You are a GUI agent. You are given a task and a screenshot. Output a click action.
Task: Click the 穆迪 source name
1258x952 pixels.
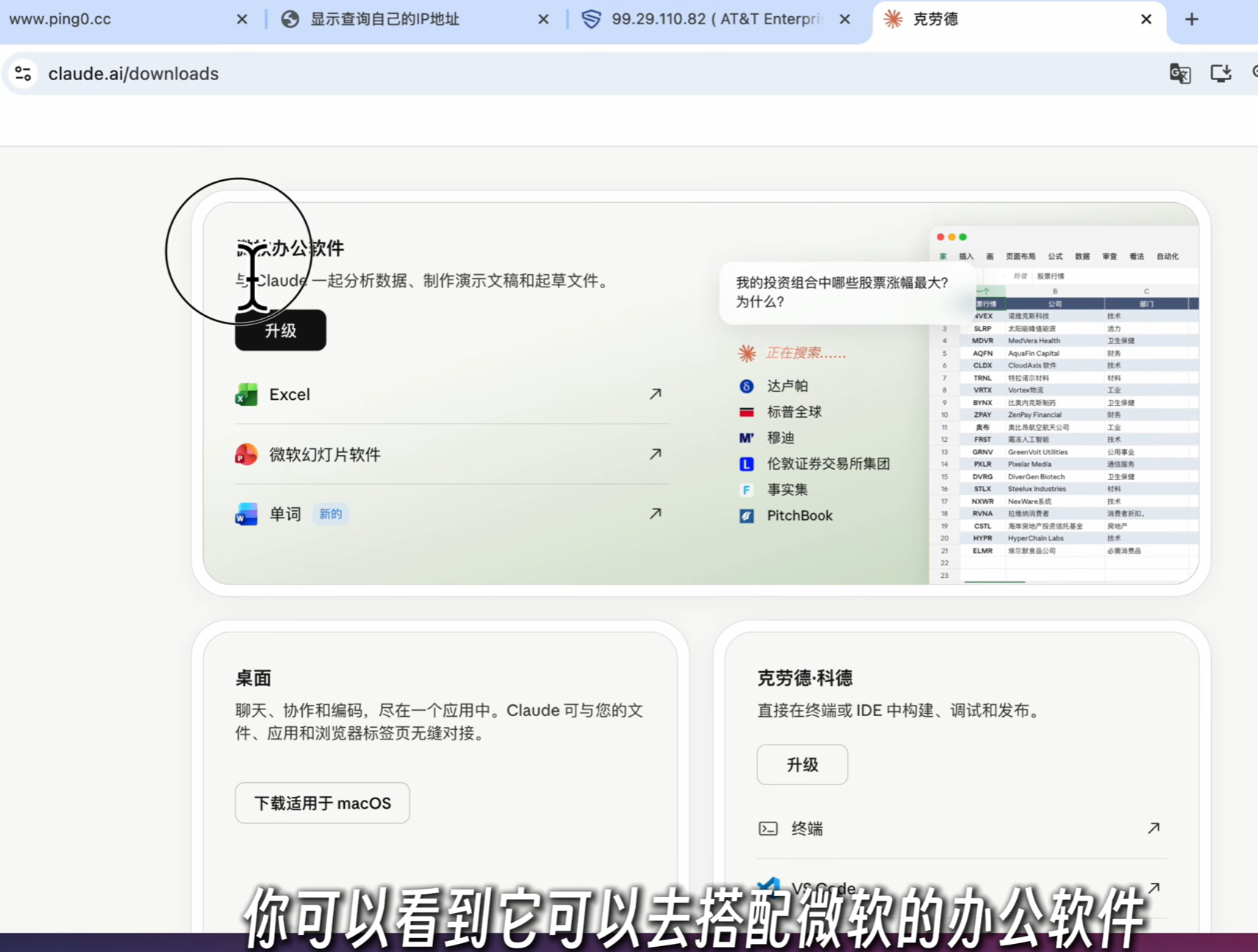(781, 438)
